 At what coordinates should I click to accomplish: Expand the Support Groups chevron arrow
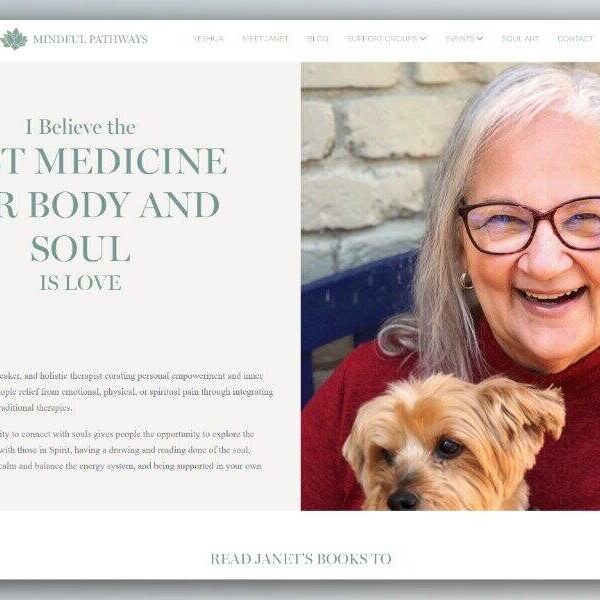click(423, 39)
